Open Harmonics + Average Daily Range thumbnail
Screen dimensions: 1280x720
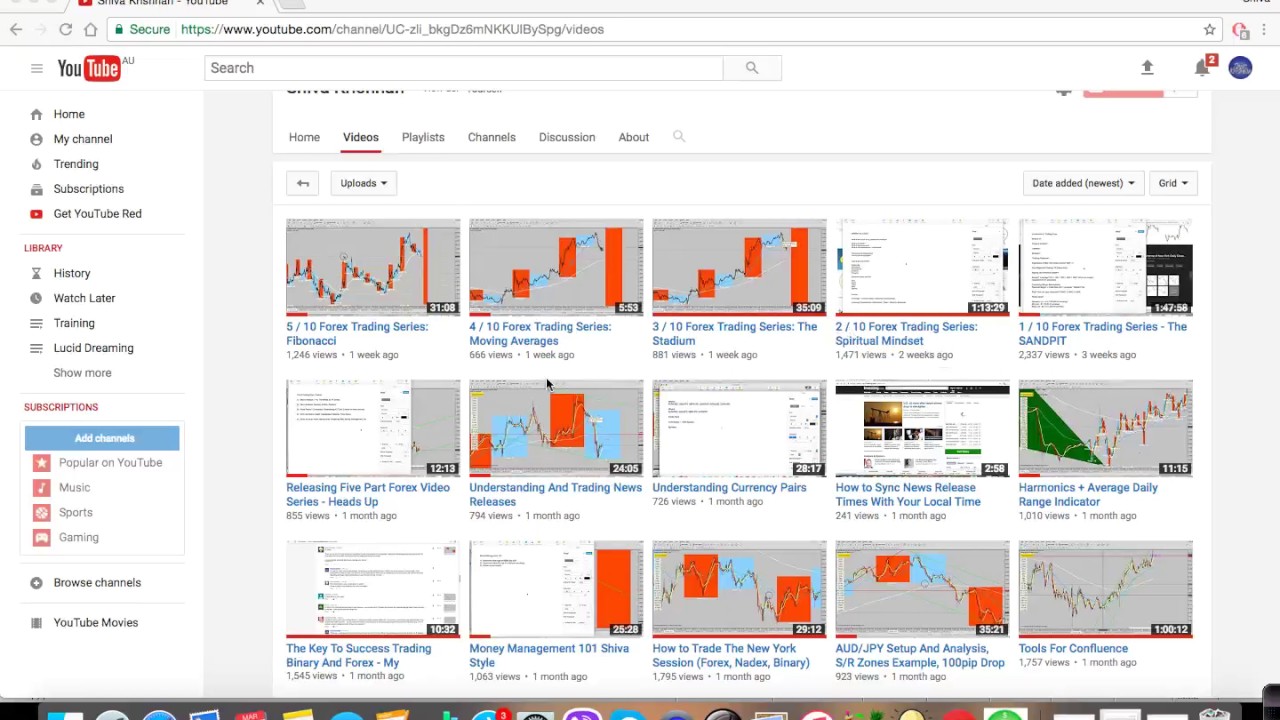pos(1105,428)
